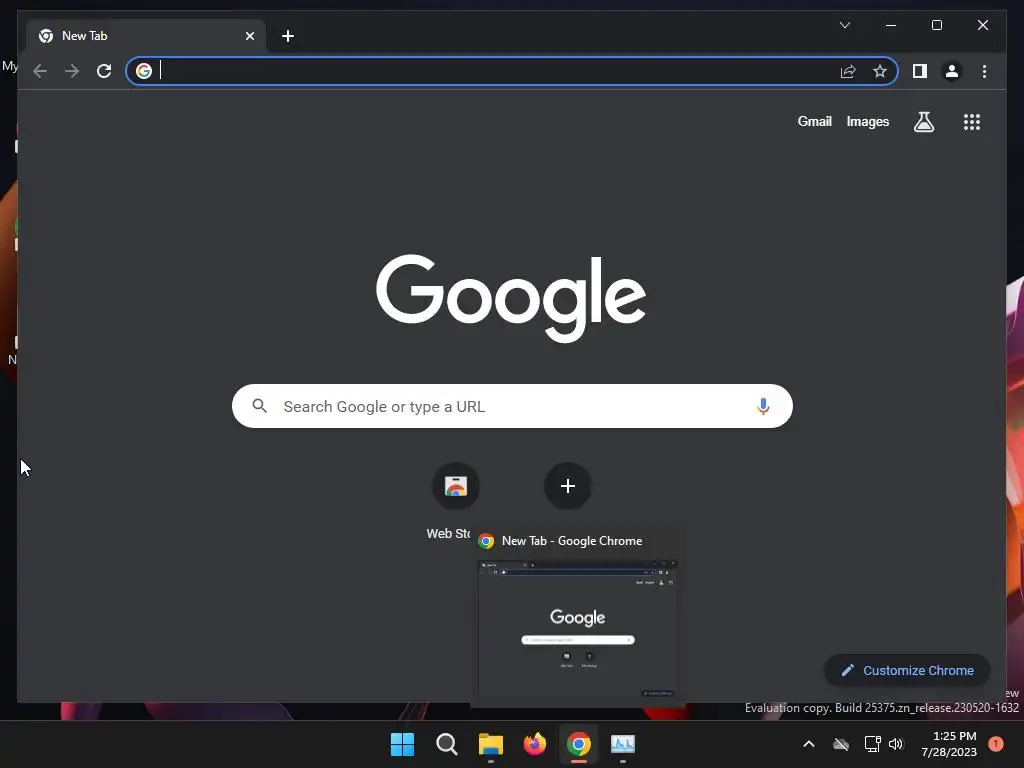Open the Images link
Viewport: 1024px width, 768px height.
(867, 121)
